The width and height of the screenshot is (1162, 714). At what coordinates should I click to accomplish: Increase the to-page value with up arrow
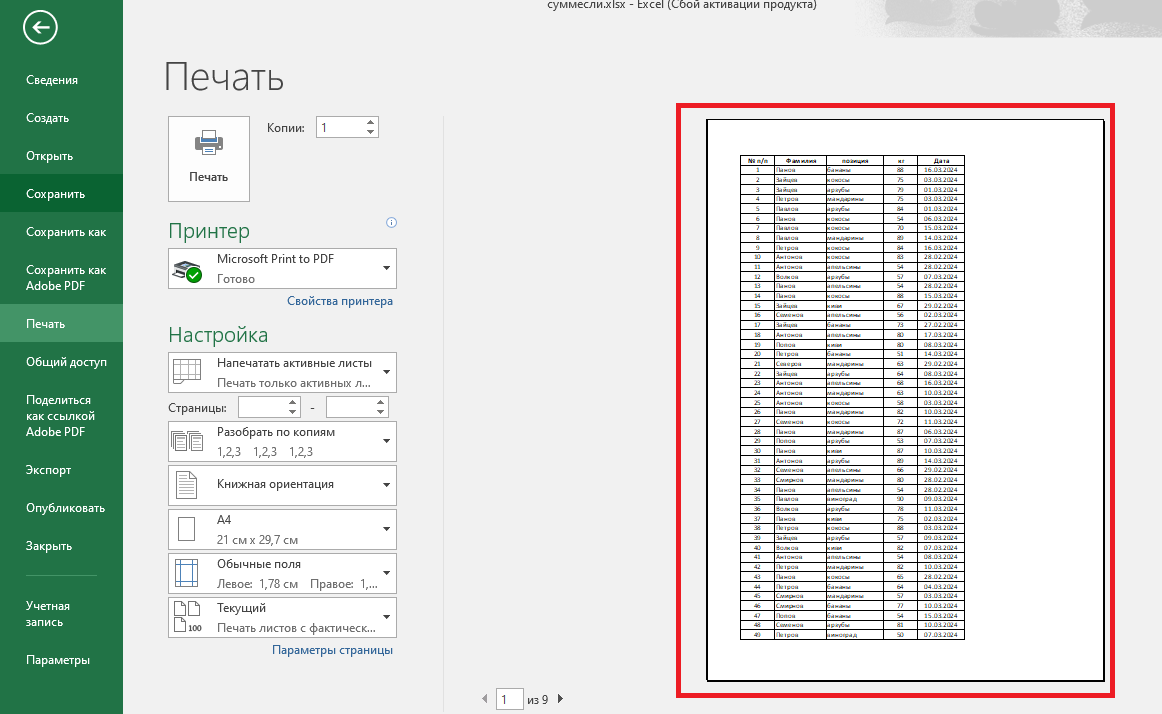click(380, 403)
